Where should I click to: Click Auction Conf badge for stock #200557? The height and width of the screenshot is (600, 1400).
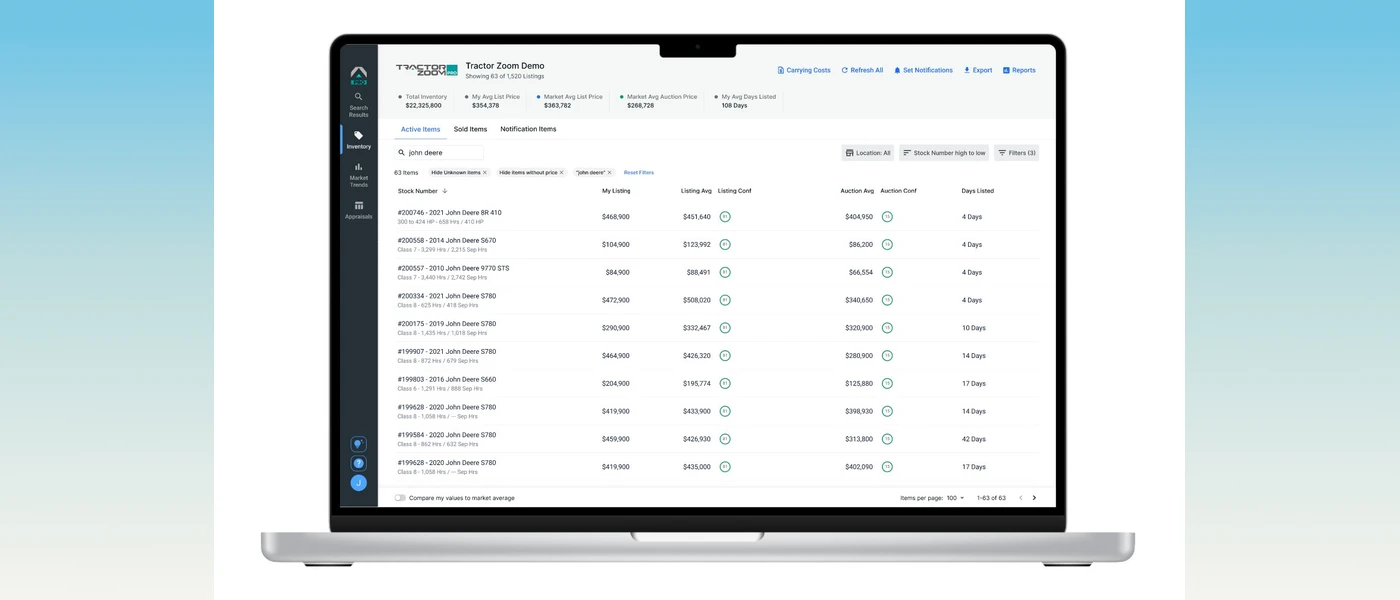click(887, 272)
